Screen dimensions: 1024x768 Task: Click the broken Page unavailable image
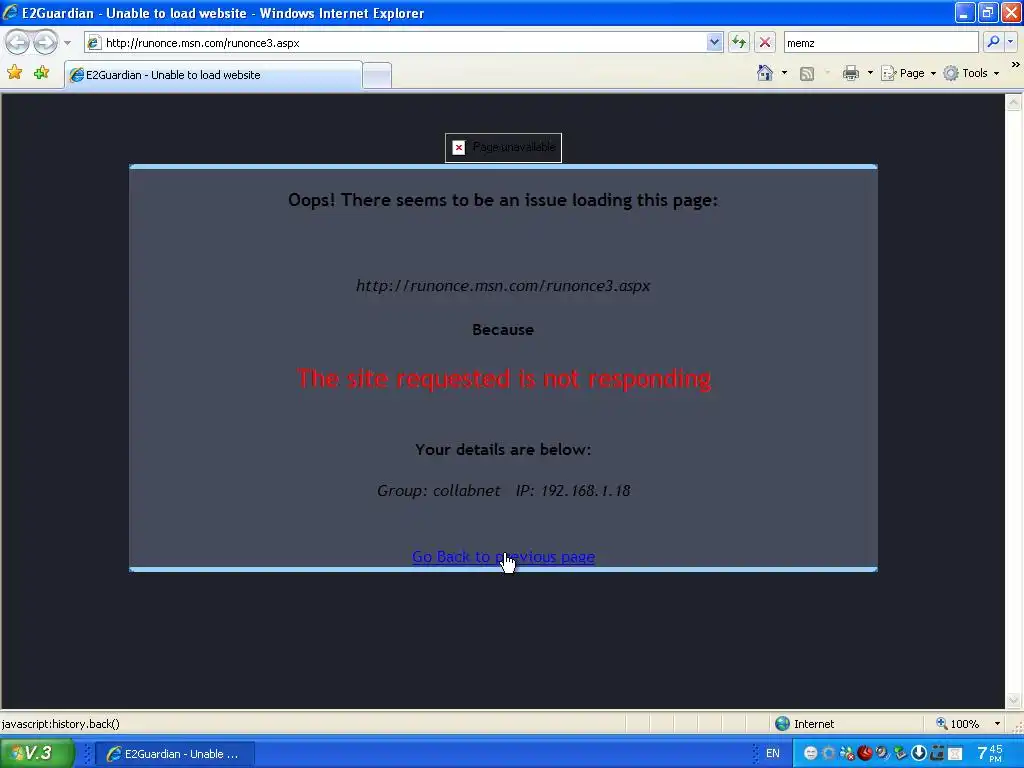[x=503, y=148]
